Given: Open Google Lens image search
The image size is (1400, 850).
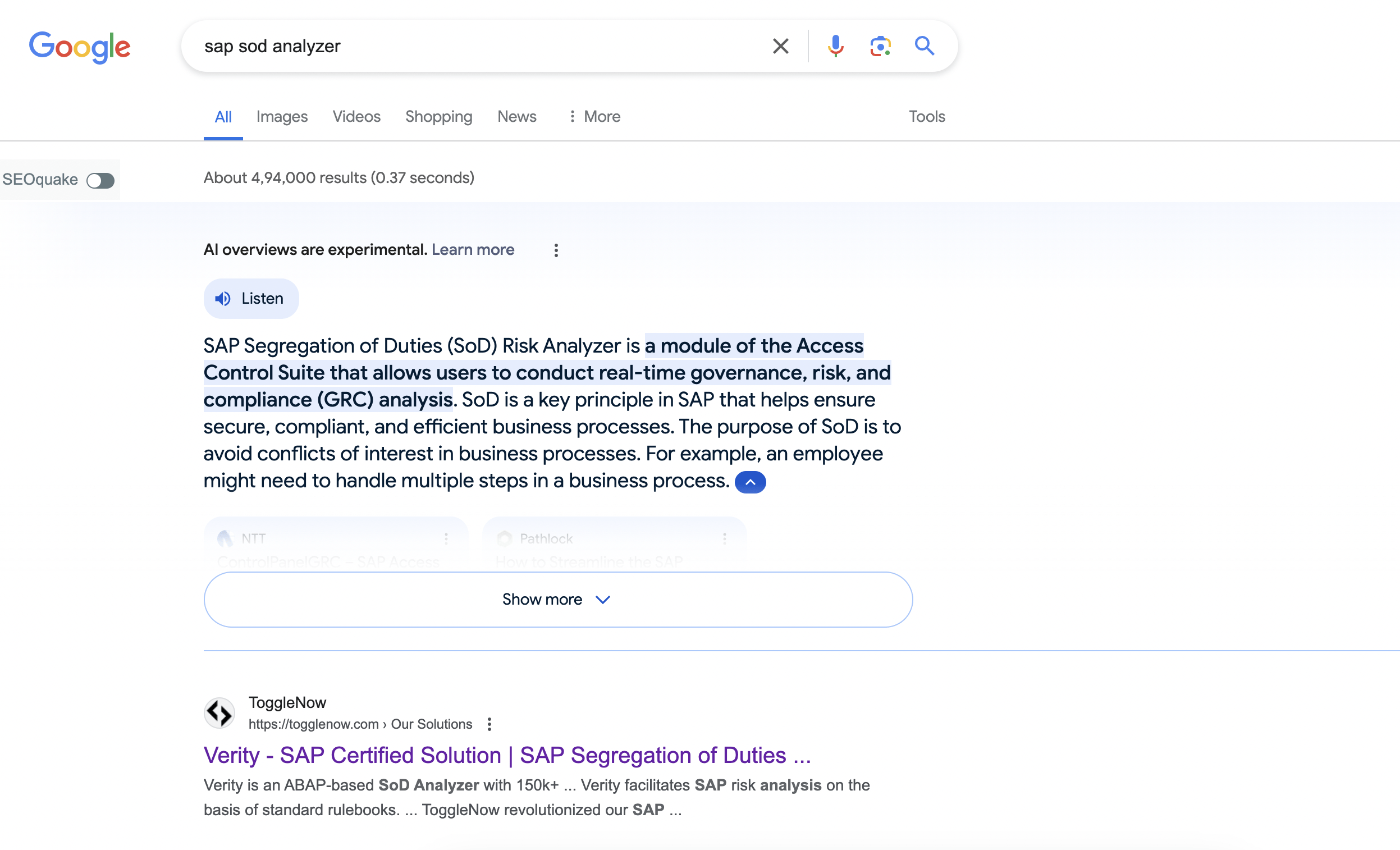Looking at the screenshot, I should (880, 46).
